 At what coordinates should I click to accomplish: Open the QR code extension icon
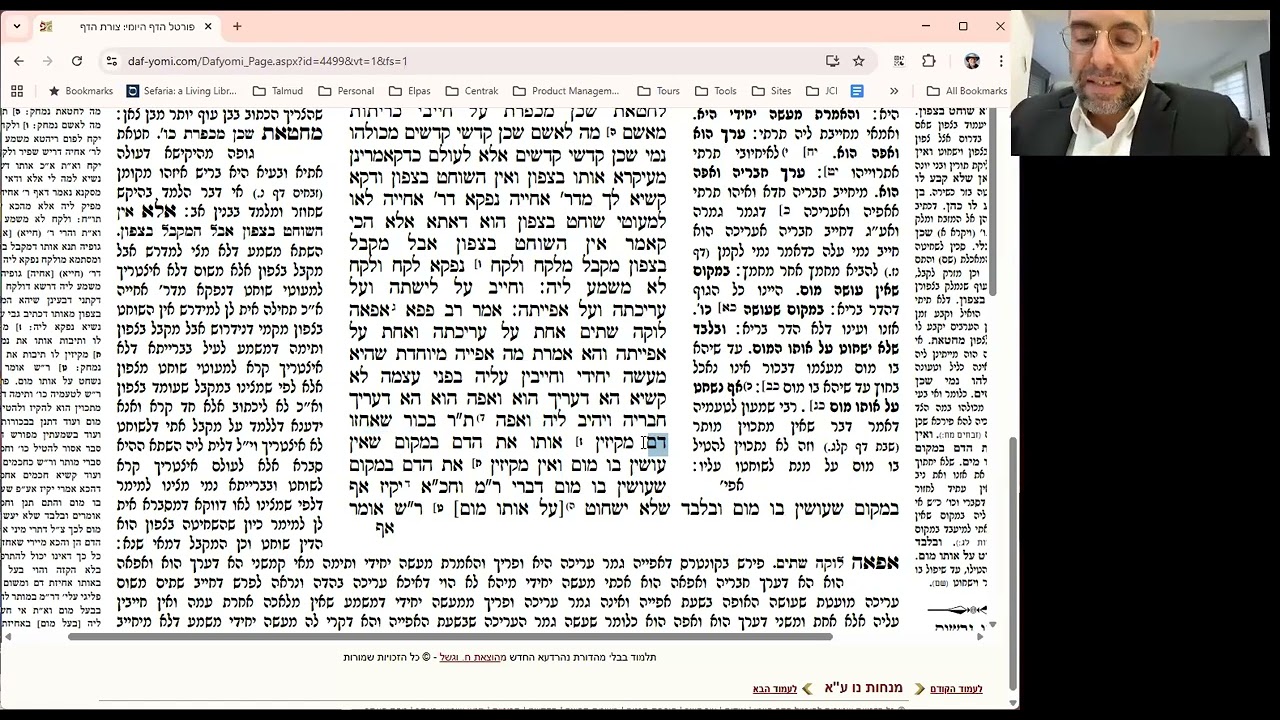[x=900, y=61]
